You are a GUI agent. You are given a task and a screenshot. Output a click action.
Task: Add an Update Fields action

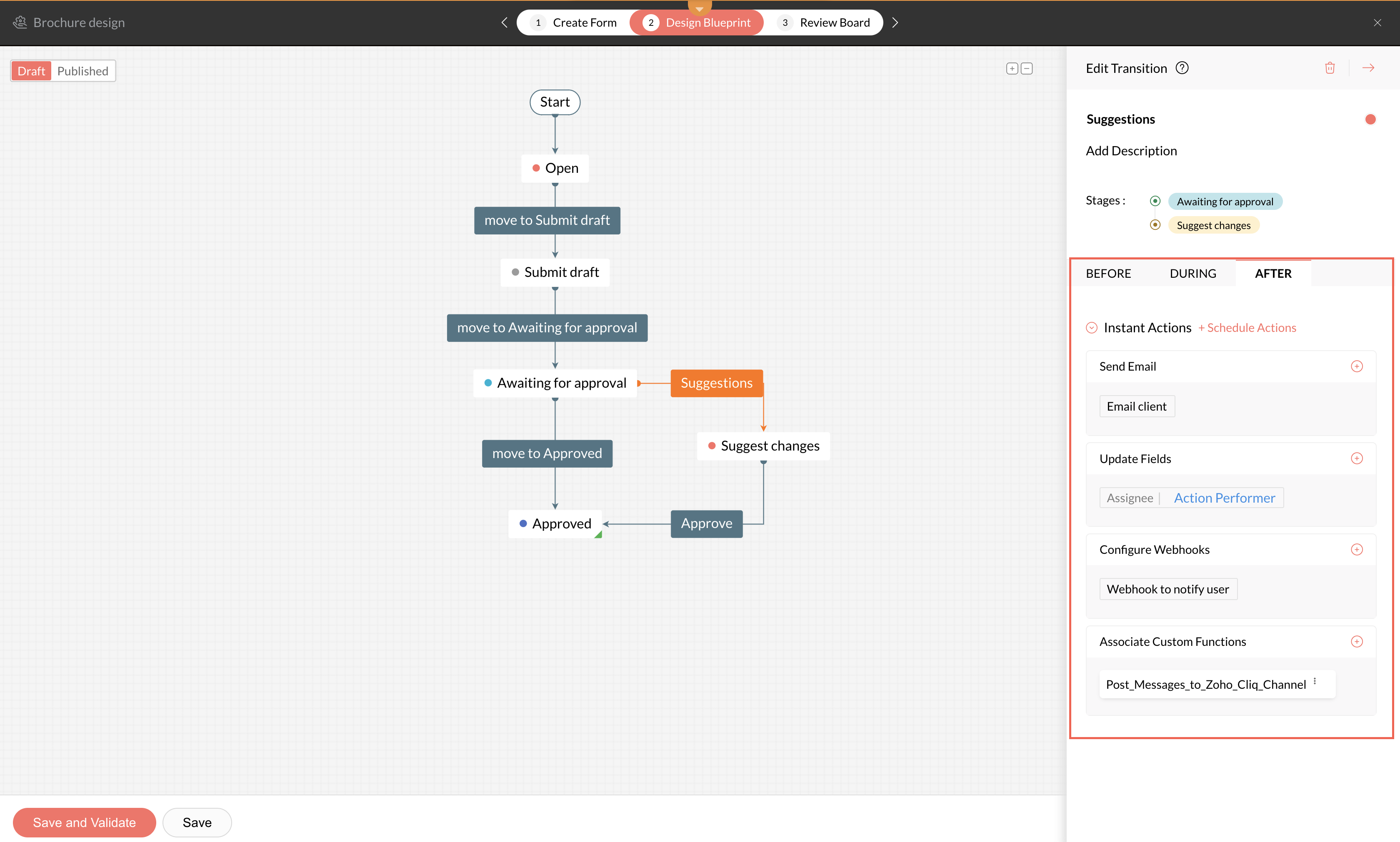[1356, 458]
